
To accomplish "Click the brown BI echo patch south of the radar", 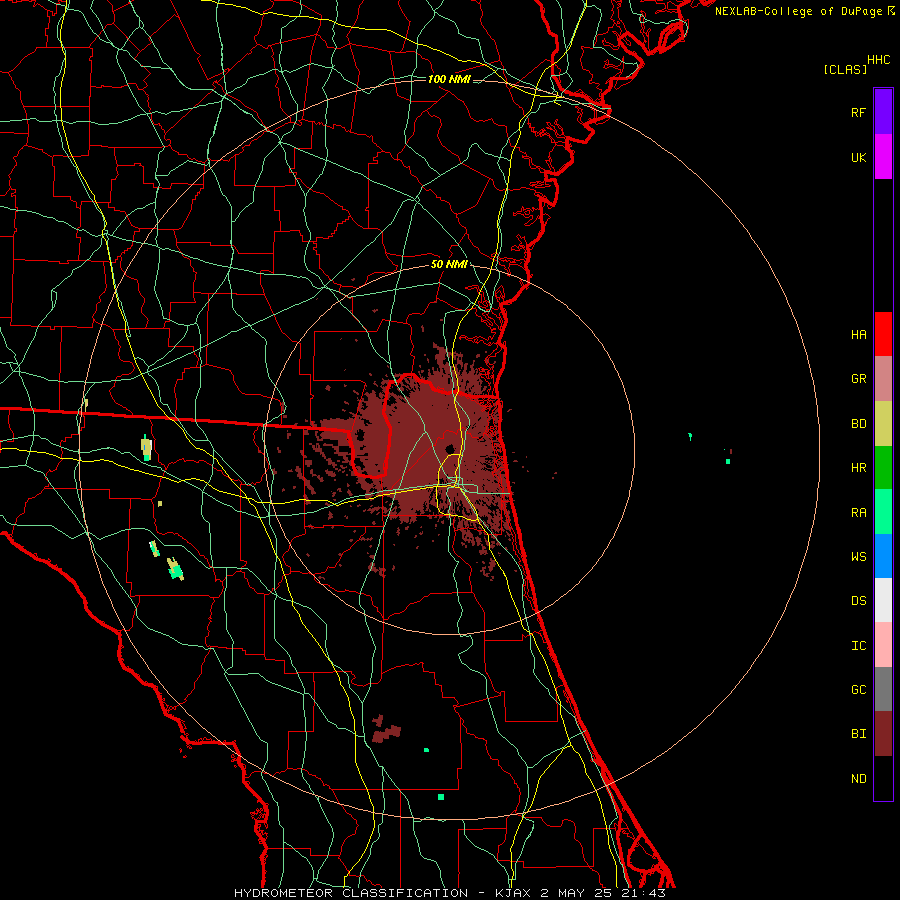I will pos(386,730).
